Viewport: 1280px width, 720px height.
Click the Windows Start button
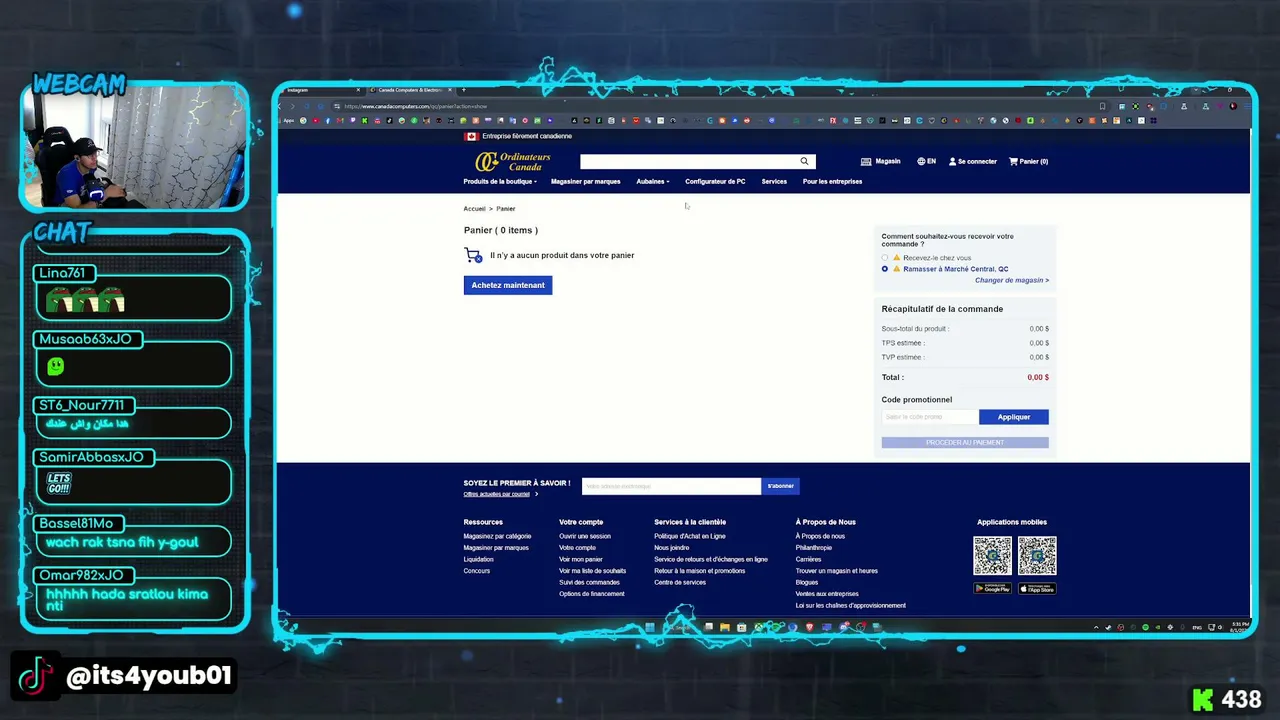coord(650,627)
